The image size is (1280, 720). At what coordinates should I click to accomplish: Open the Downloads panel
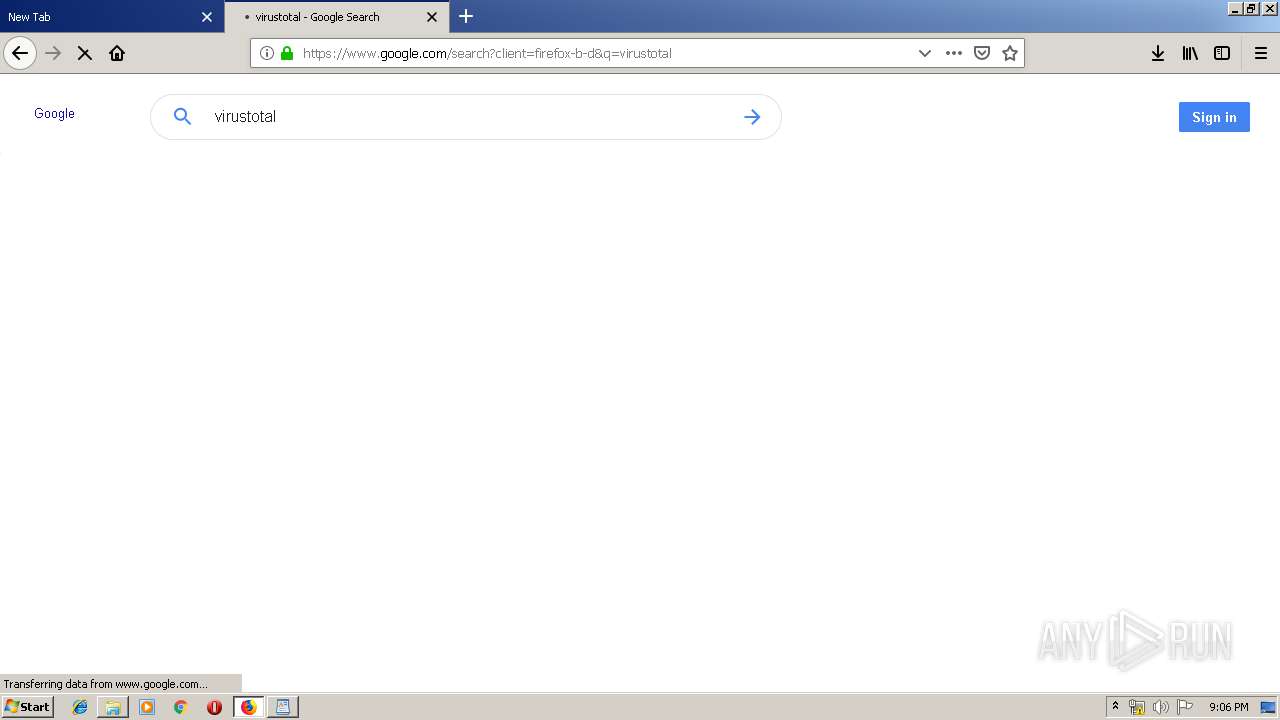pos(1158,53)
